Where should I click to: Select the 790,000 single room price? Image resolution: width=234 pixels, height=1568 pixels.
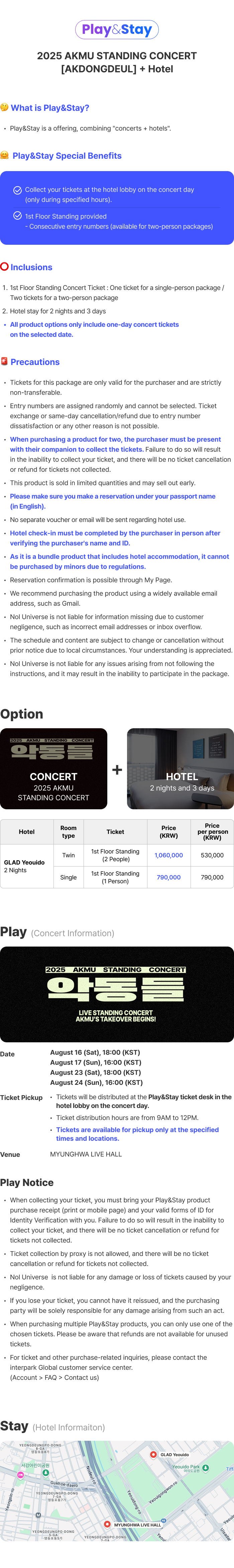point(168,877)
